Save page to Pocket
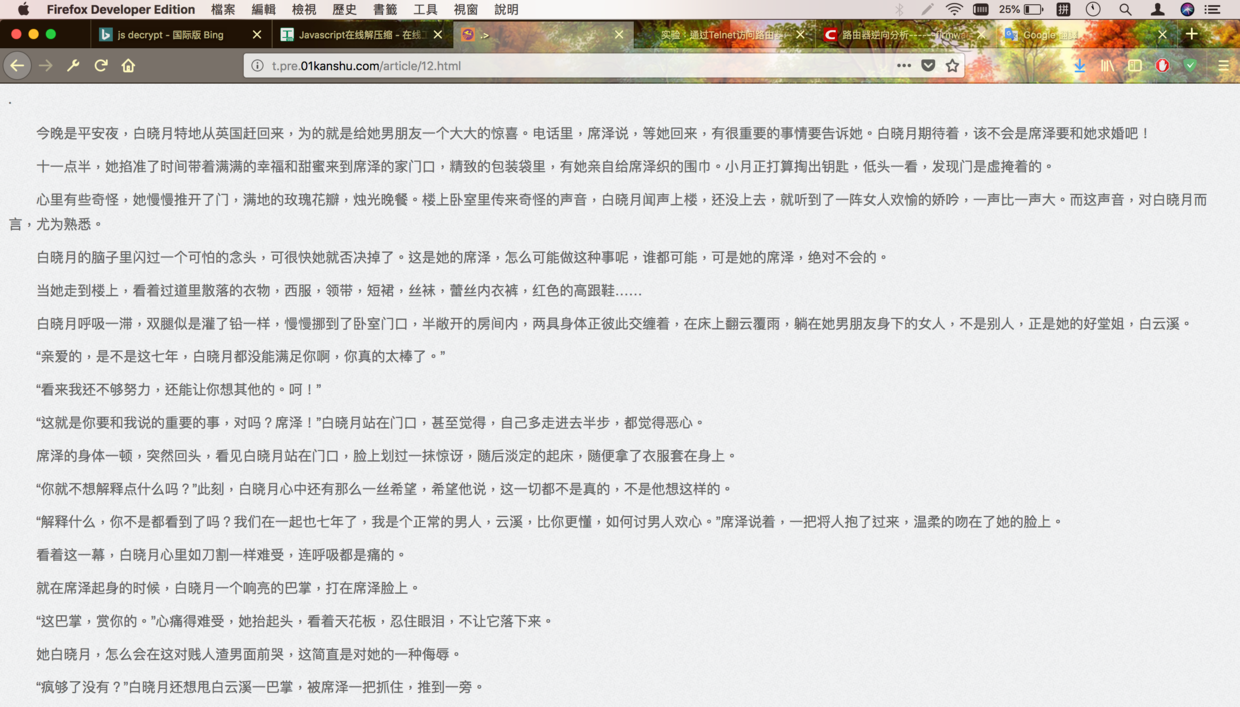The image size is (1240, 707). (x=928, y=66)
